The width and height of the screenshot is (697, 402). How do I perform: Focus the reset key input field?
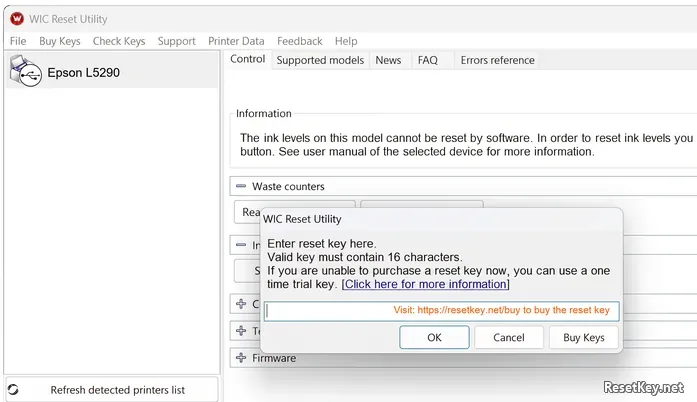(441, 311)
